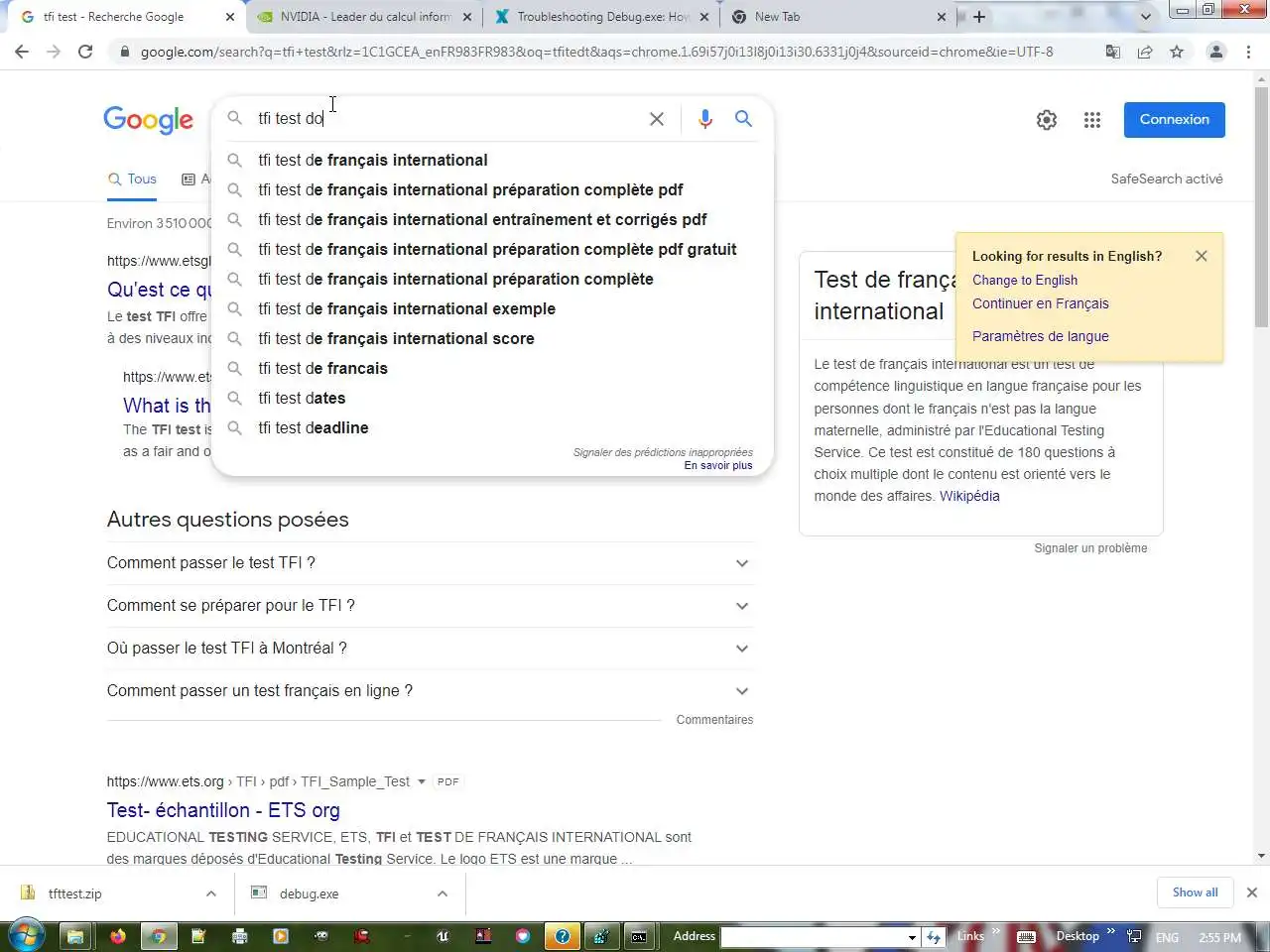
Task: Open the taskbar Address dropdown arrow
Action: coord(912,937)
